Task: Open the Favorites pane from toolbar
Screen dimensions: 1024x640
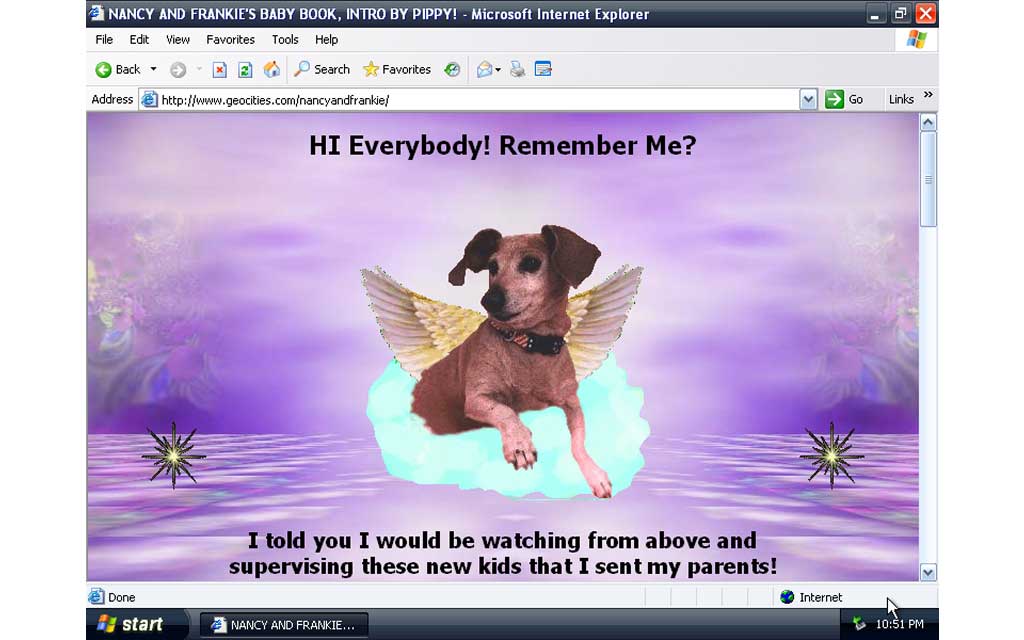Action: pos(396,70)
